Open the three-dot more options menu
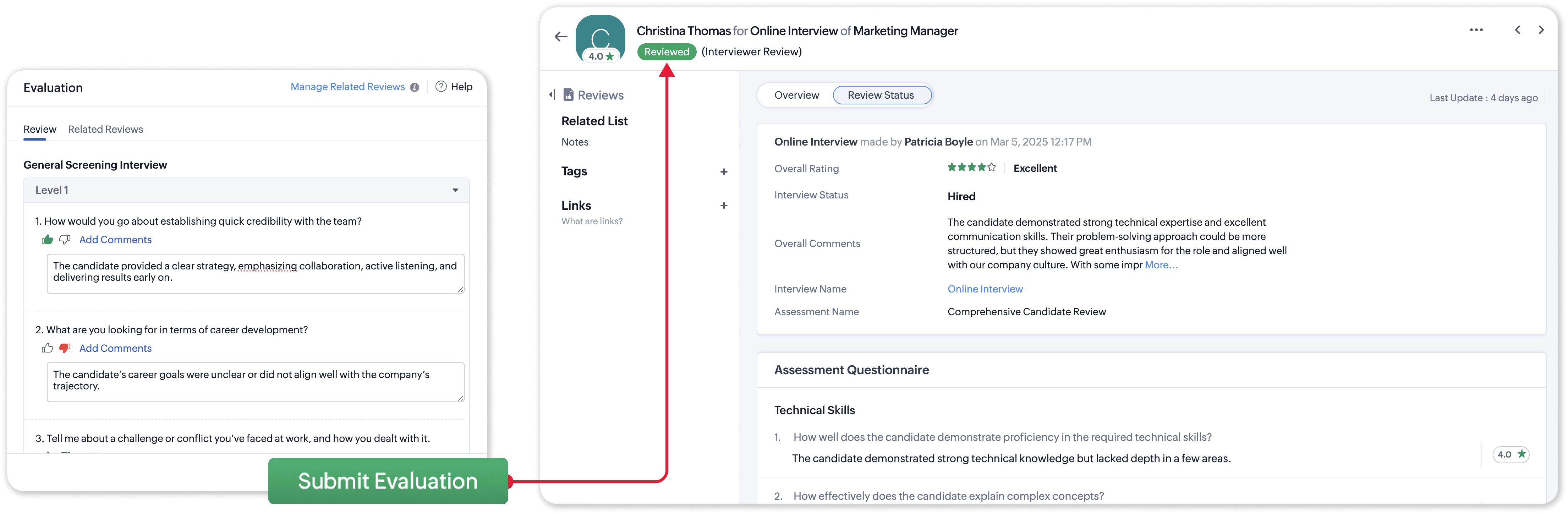The image size is (1568, 514). click(x=1476, y=30)
